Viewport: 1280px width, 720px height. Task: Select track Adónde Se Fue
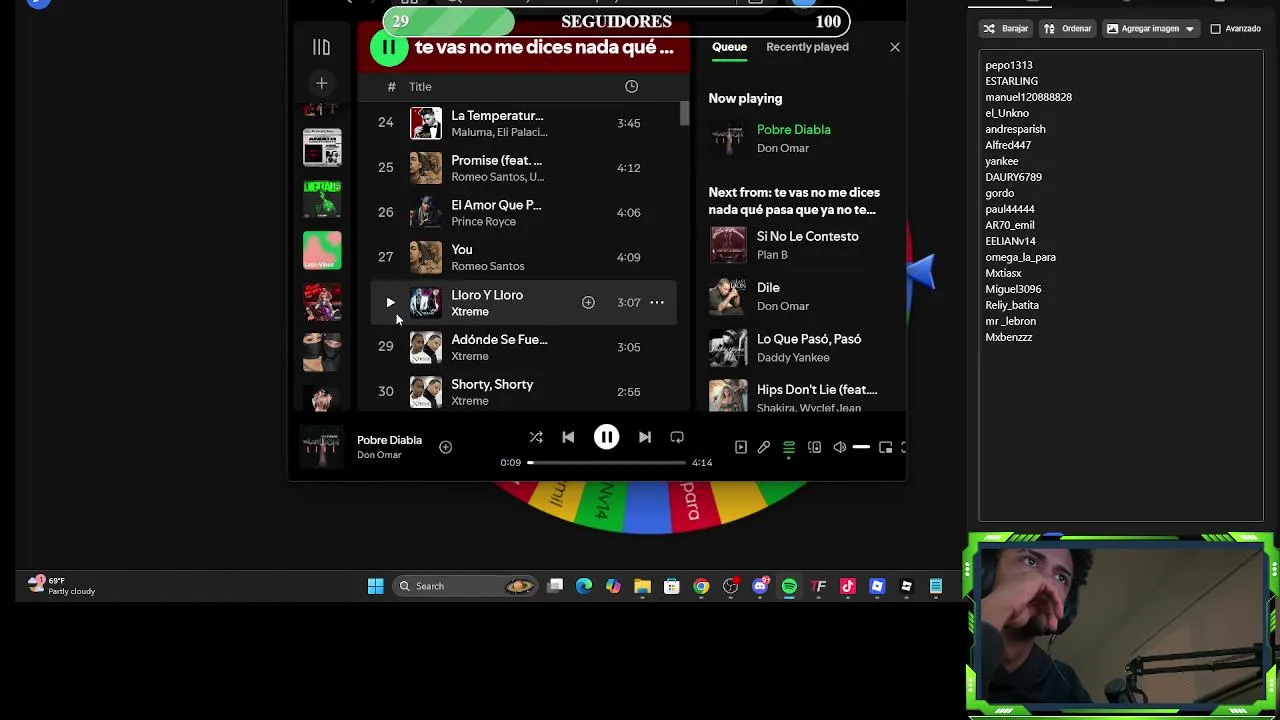coord(523,347)
